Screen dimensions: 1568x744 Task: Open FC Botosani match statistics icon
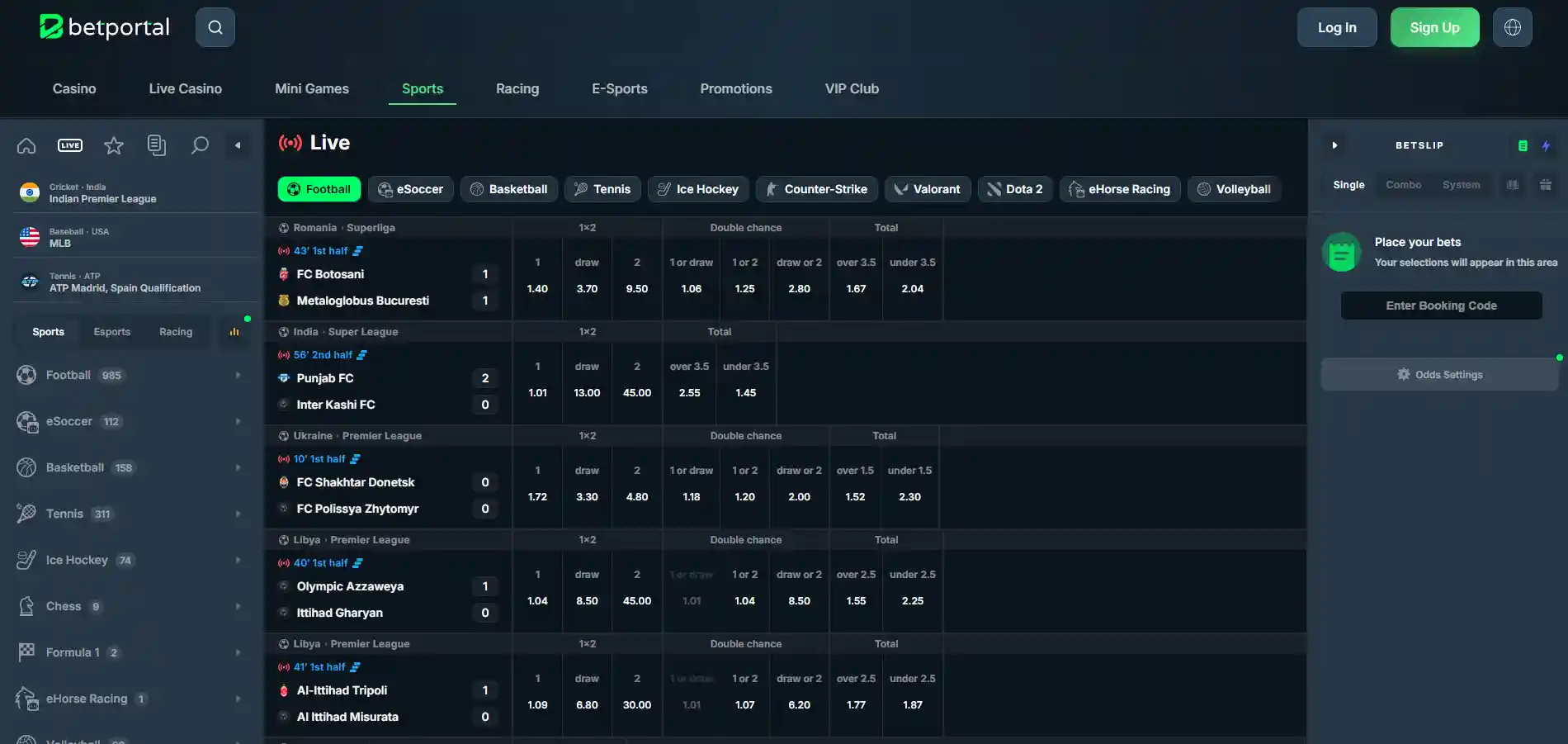[x=358, y=251]
